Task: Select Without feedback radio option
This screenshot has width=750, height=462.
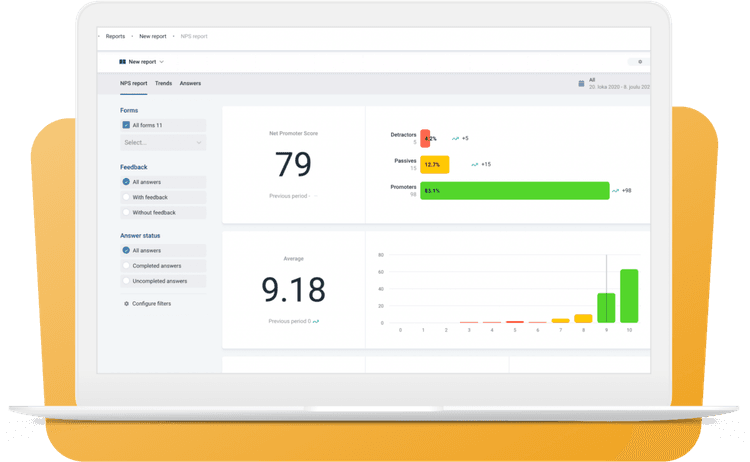Action: [126, 212]
